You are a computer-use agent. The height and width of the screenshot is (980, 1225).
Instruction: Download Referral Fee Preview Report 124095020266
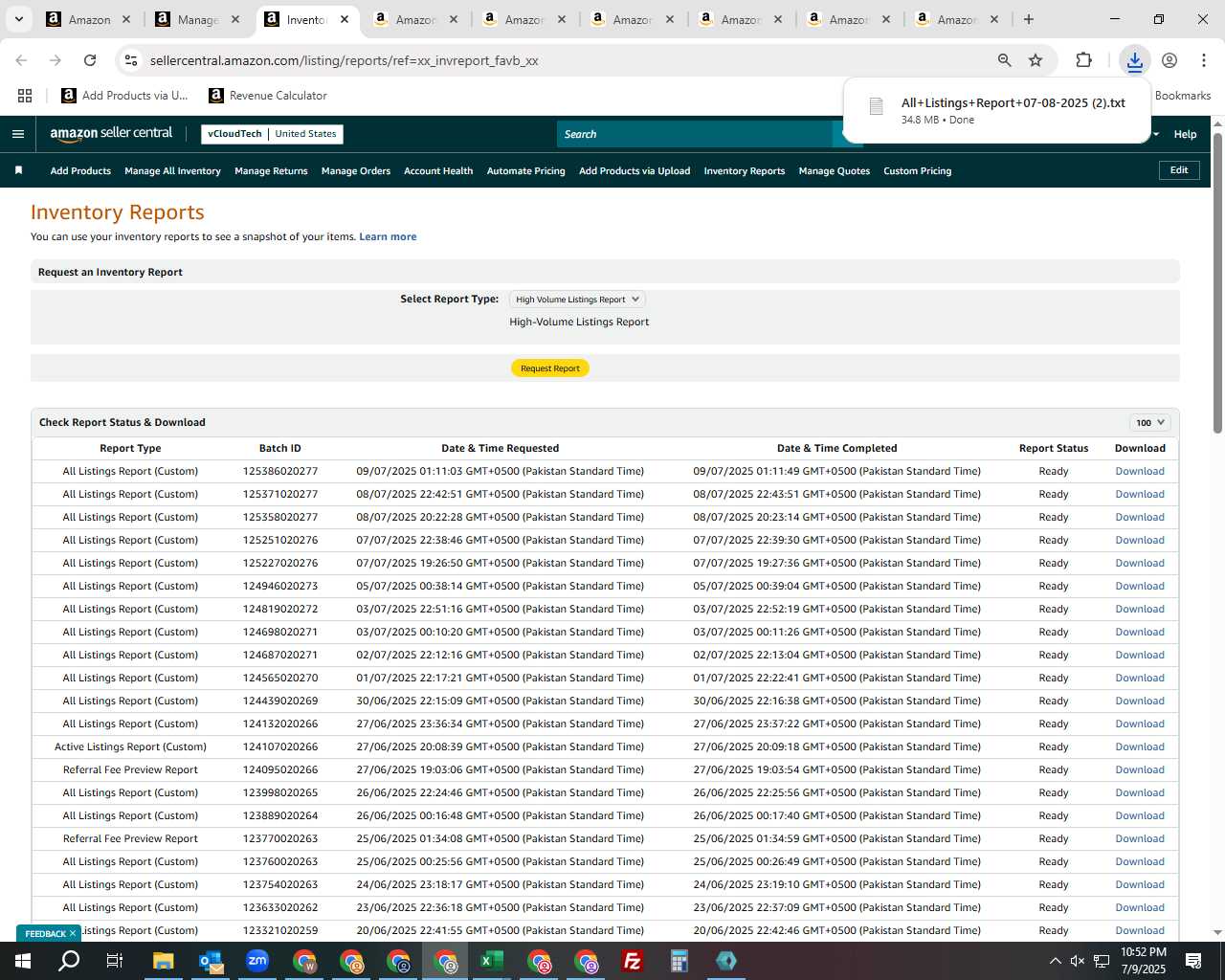pyautogui.click(x=1140, y=769)
